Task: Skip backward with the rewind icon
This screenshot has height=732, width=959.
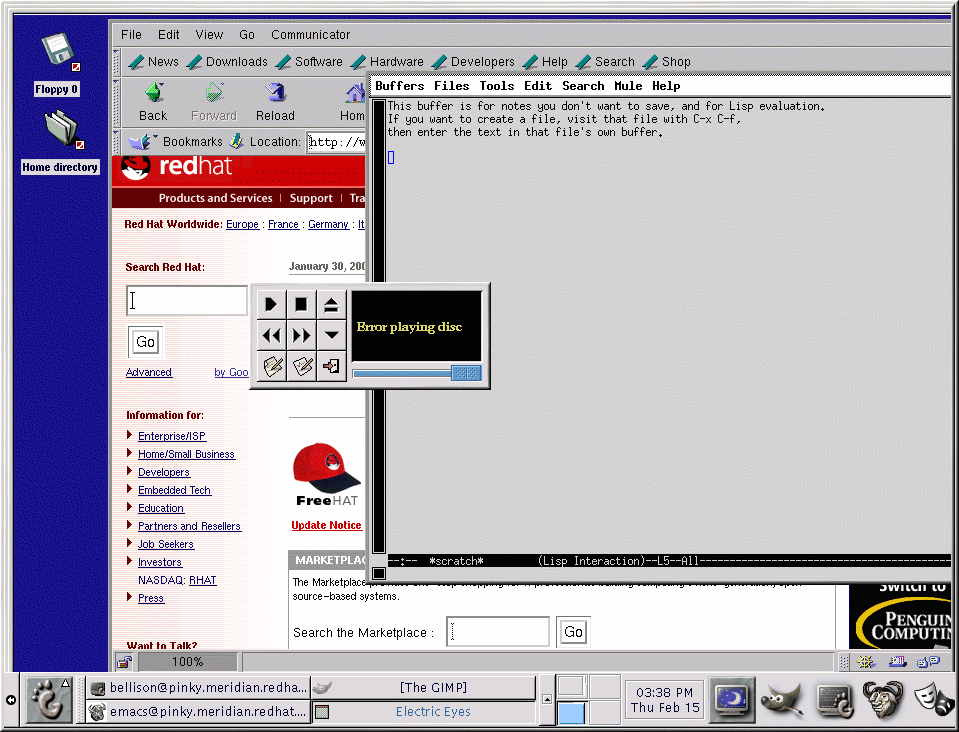Action: point(271,335)
